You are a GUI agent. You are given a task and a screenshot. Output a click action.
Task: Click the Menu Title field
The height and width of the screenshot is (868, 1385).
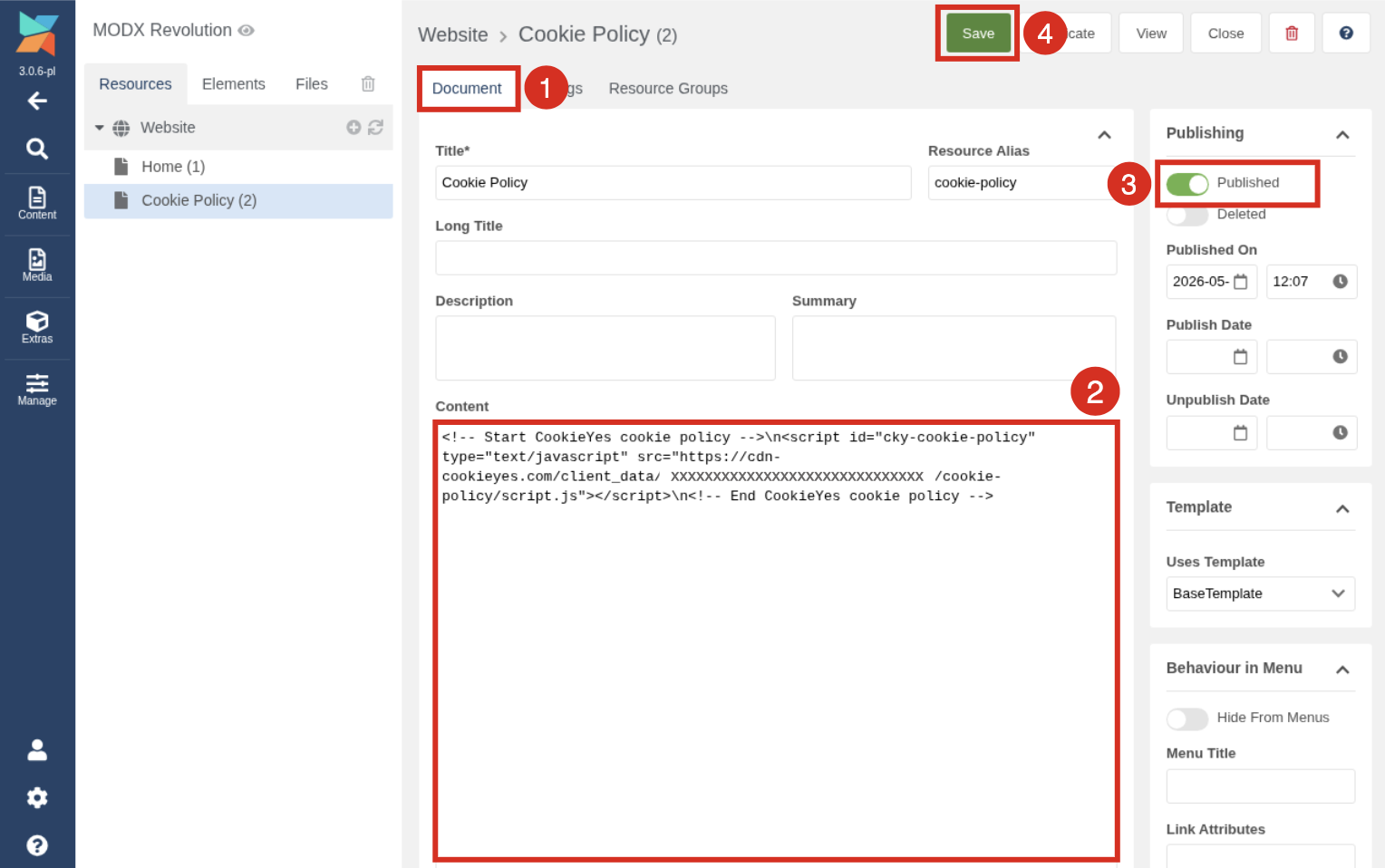coord(1261,786)
